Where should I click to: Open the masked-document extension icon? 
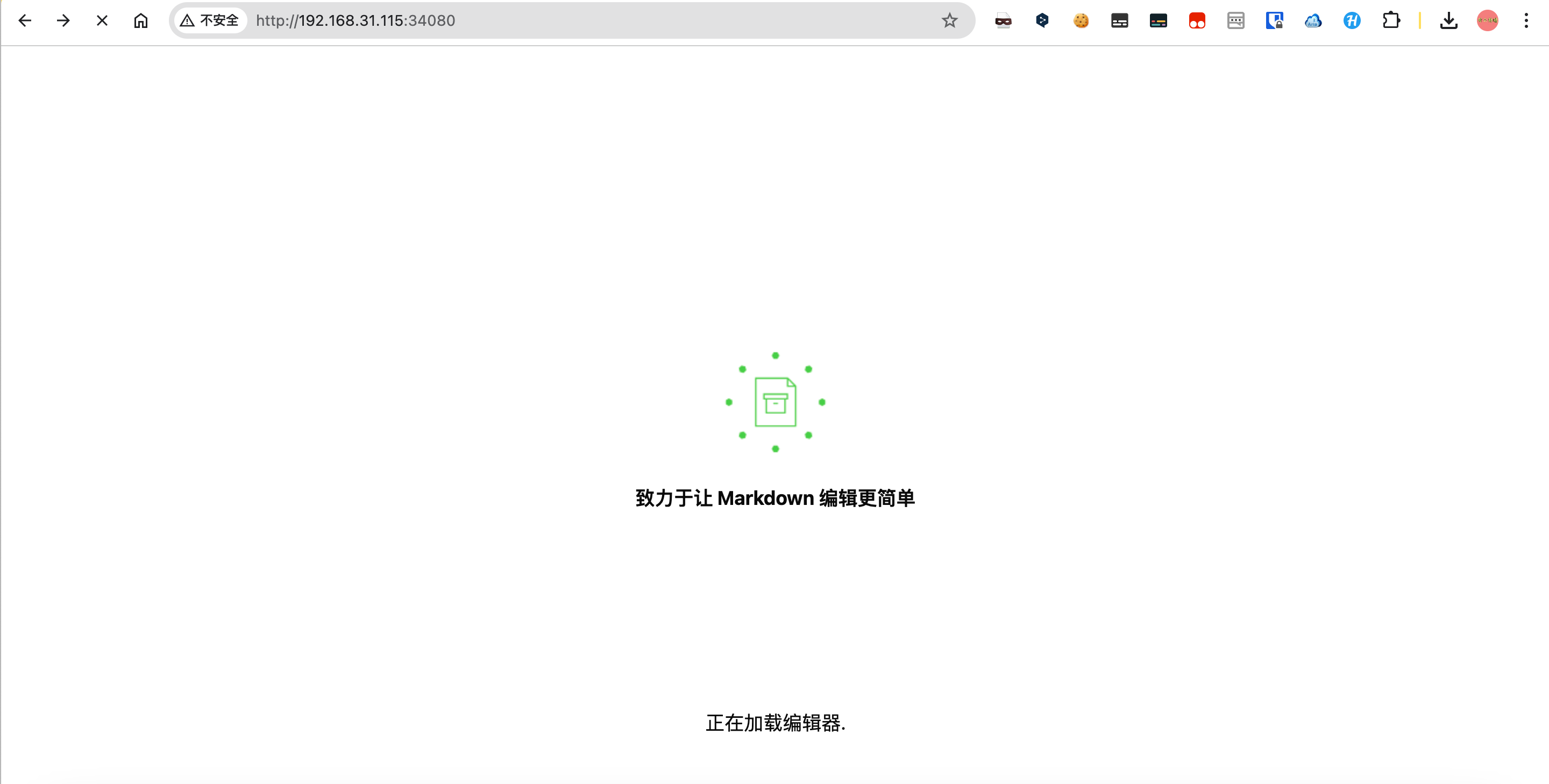tap(1003, 21)
